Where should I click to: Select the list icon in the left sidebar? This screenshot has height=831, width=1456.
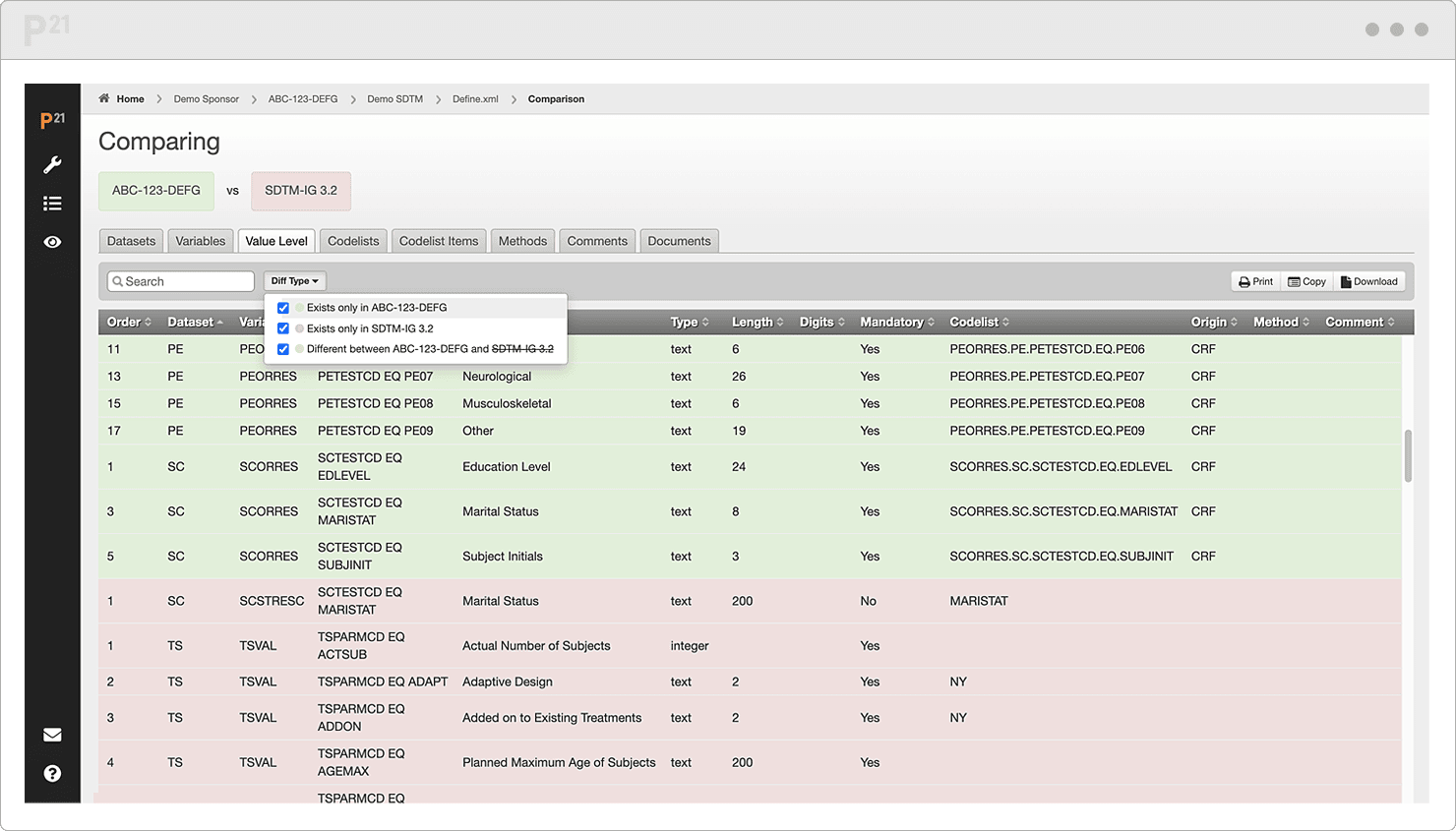point(52,203)
